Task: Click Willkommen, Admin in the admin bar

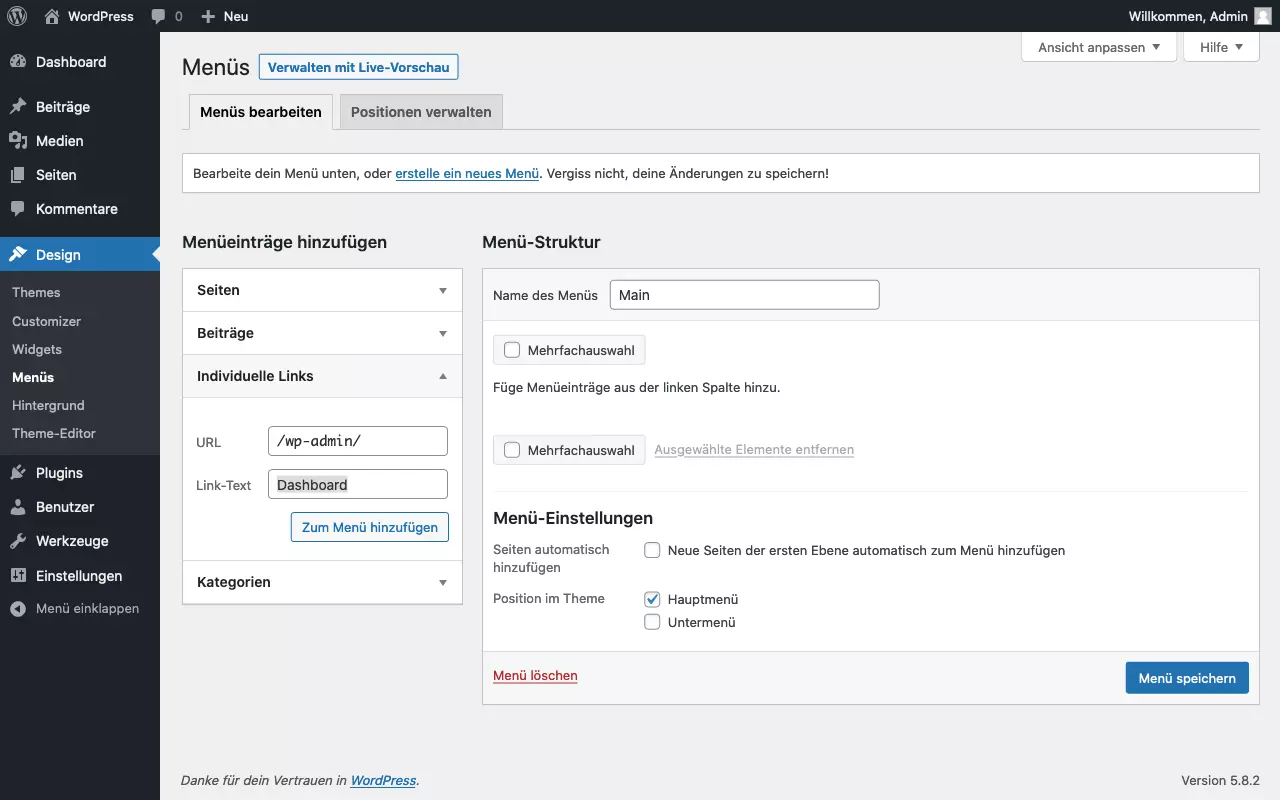Action: click(1188, 16)
